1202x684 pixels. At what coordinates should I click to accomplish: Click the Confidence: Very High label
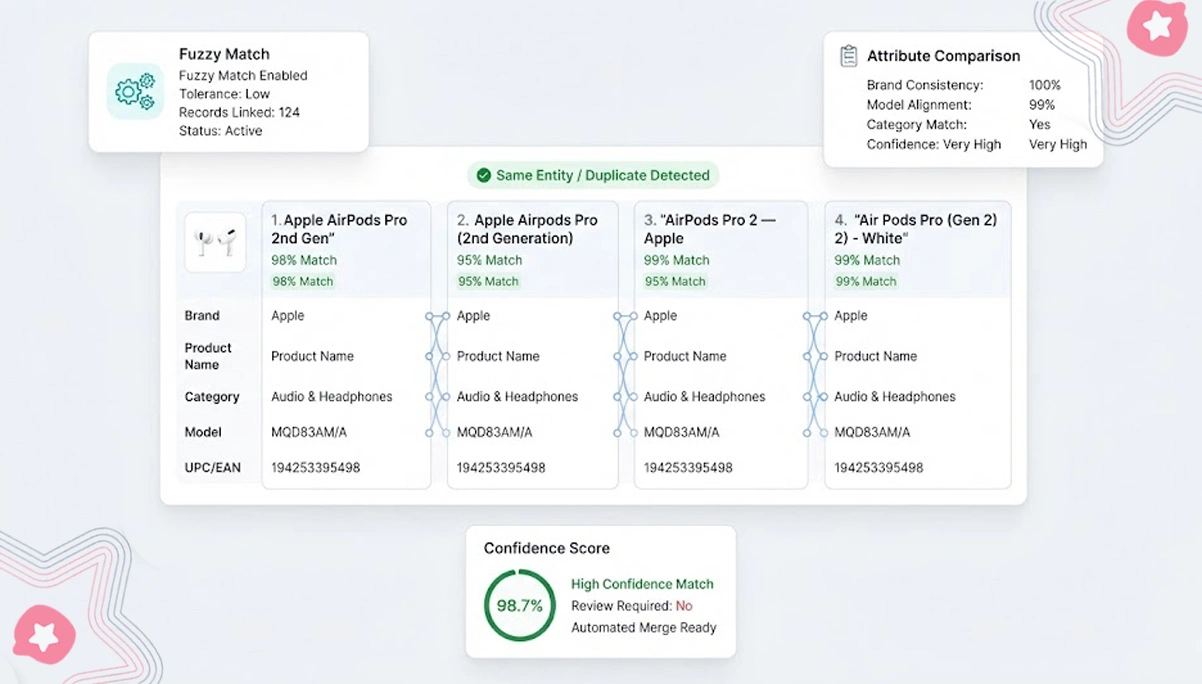(x=934, y=144)
